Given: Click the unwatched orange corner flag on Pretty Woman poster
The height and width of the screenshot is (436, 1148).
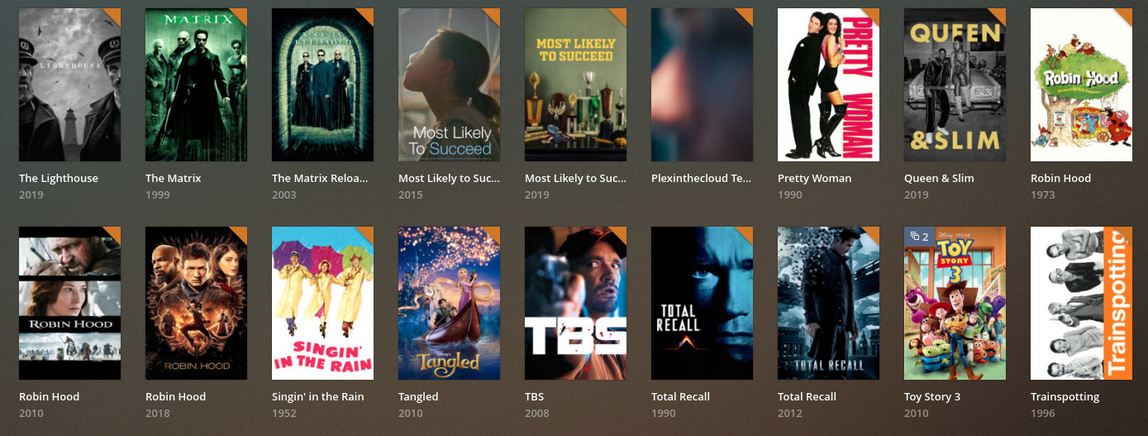Looking at the screenshot, I should click(873, 14).
